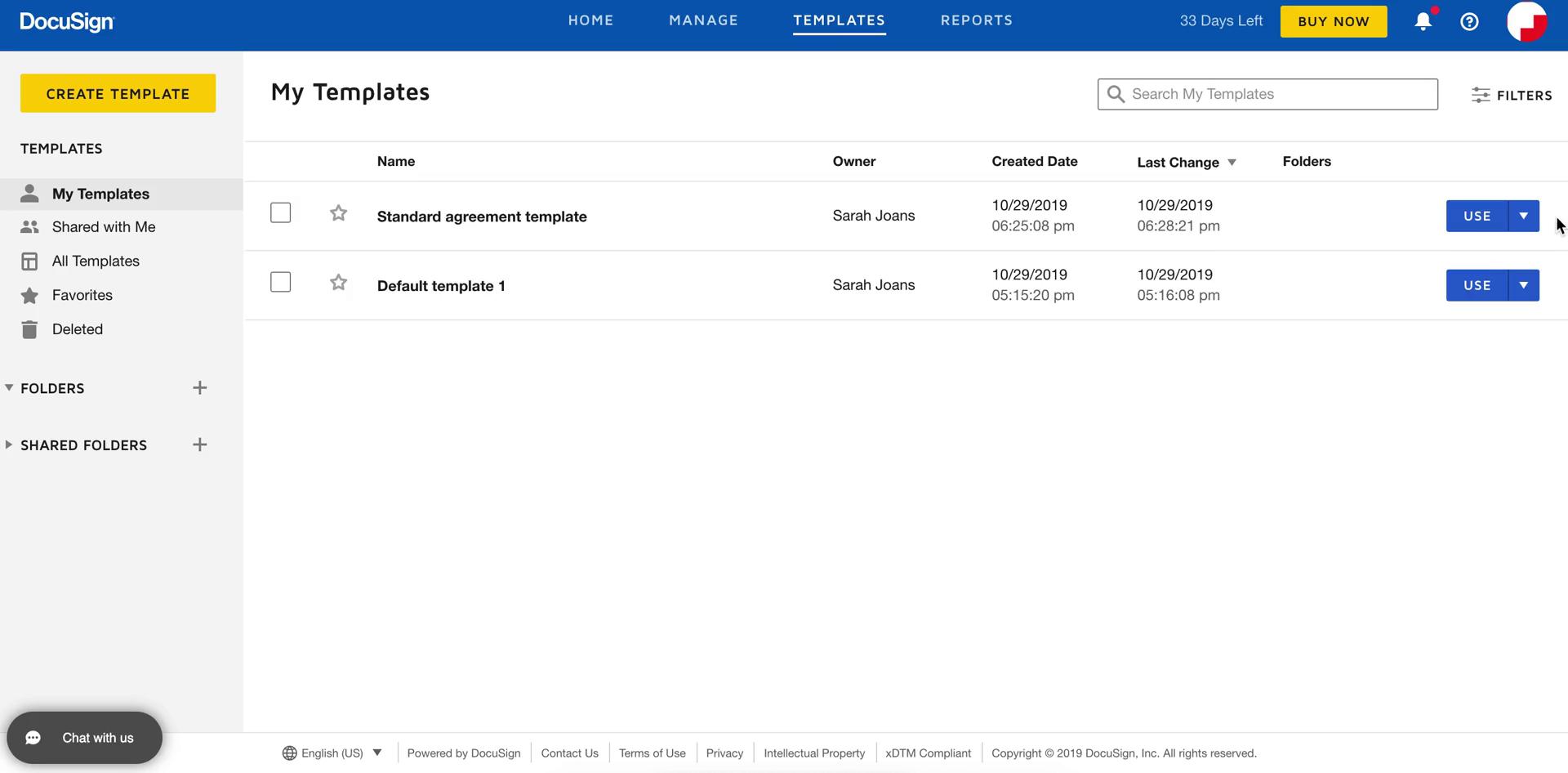The image size is (1568, 773).
Task: Click the DocuSign logo
Action: (x=67, y=22)
